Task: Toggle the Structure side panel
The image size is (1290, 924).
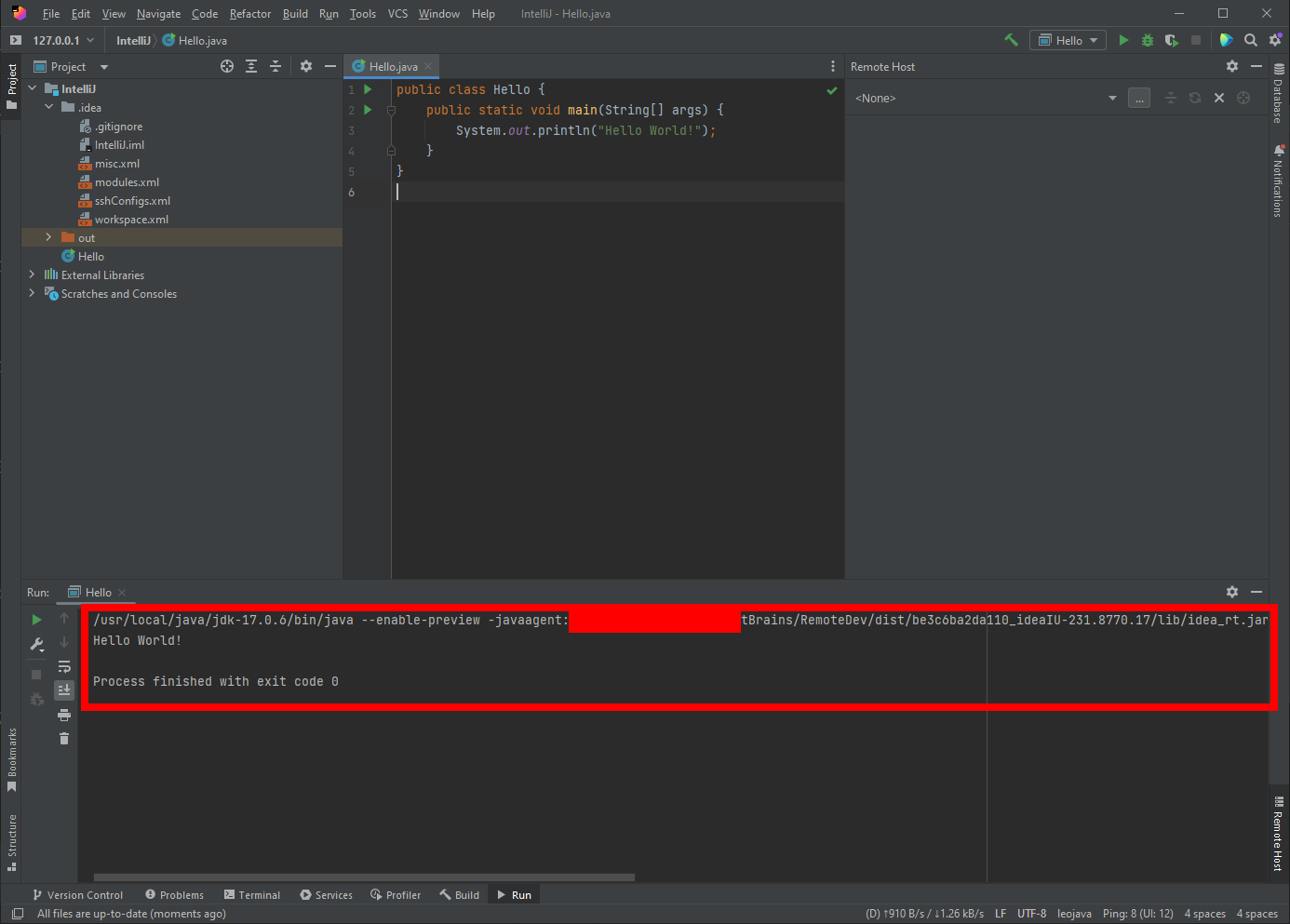Action: pyautogui.click(x=12, y=842)
